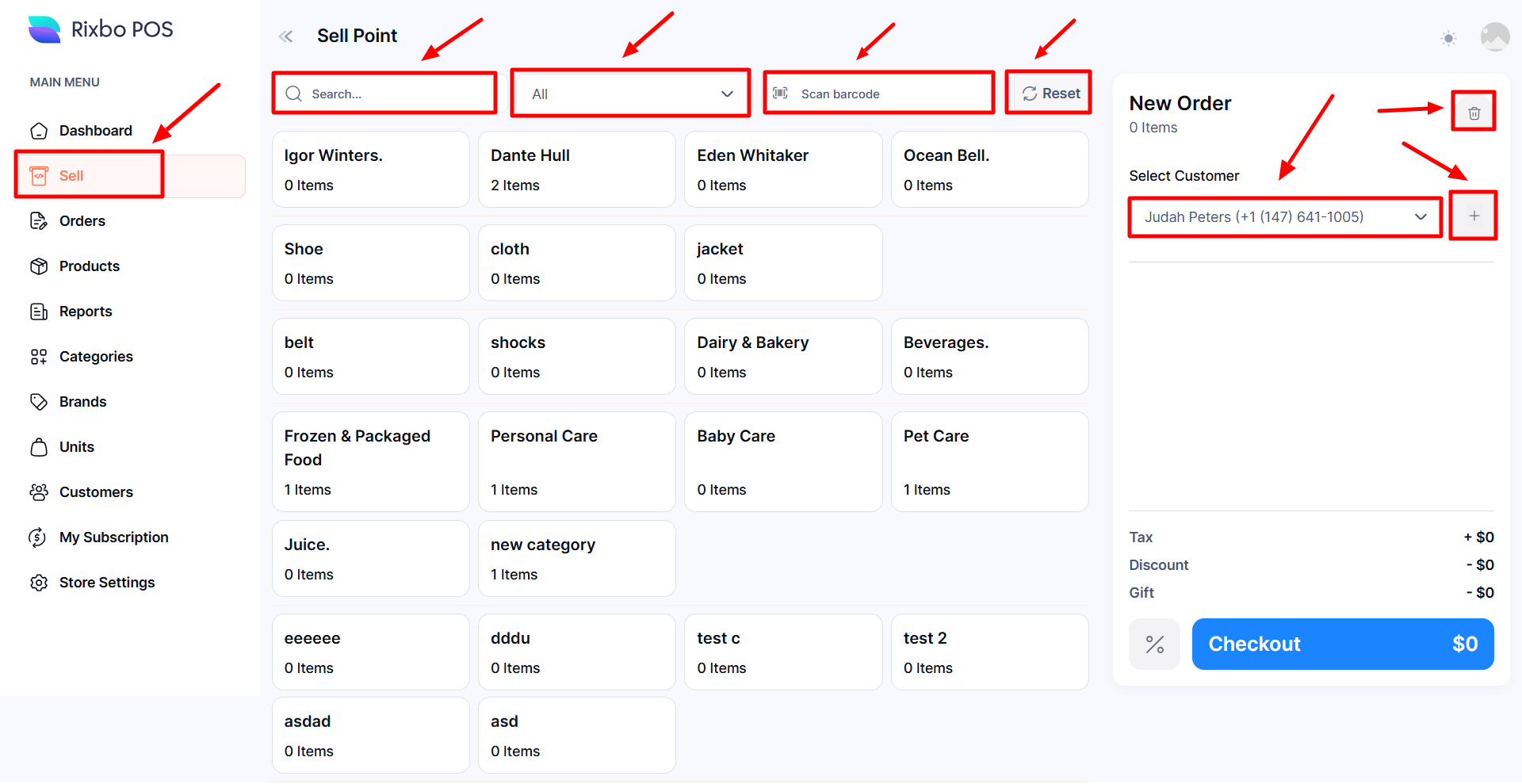Click the Rixbo POS logo
This screenshot has height=784, width=1522.
pyautogui.click(x=101, y=29)
